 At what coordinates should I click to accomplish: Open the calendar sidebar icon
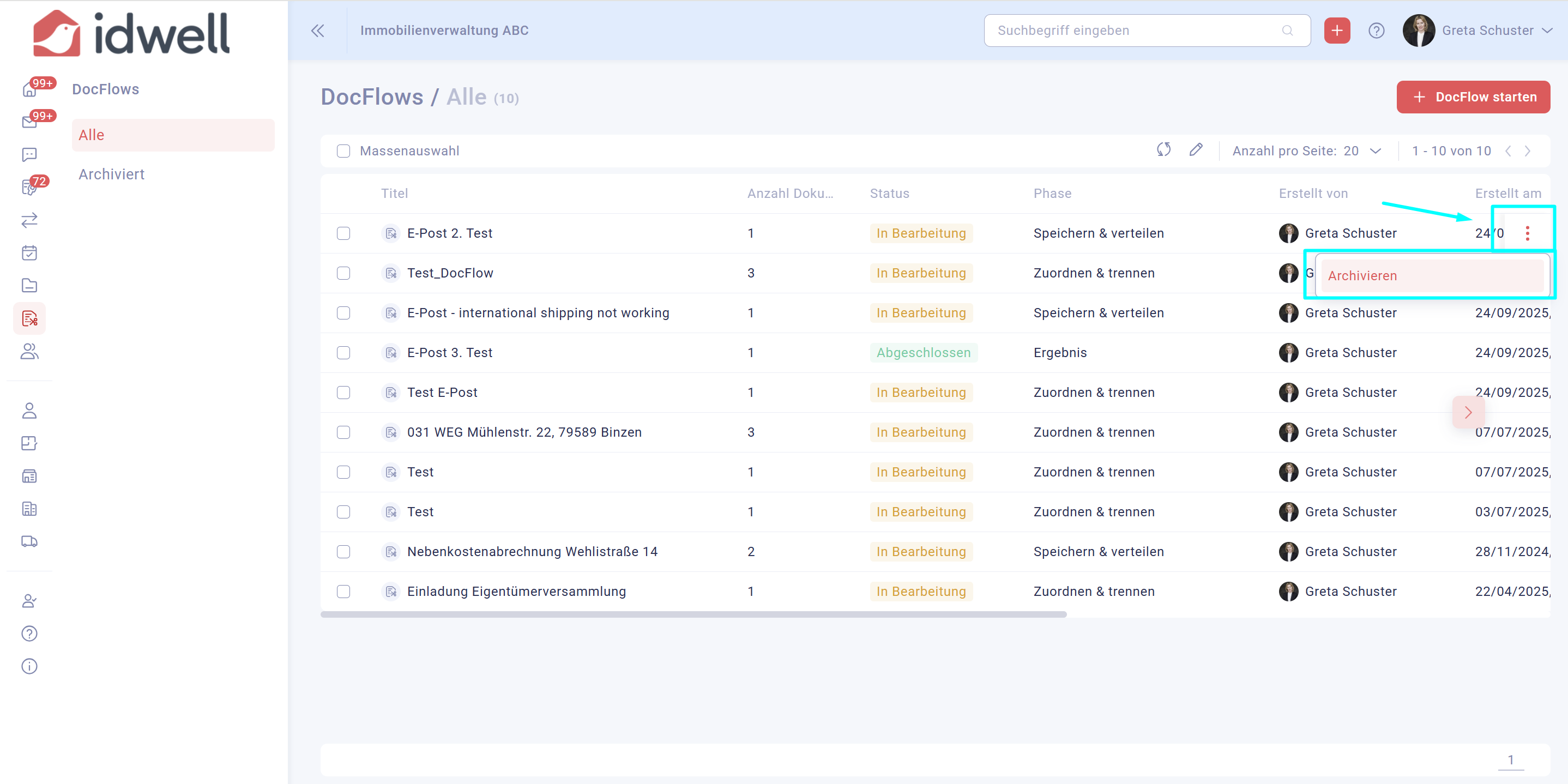(x=29, y=252)
